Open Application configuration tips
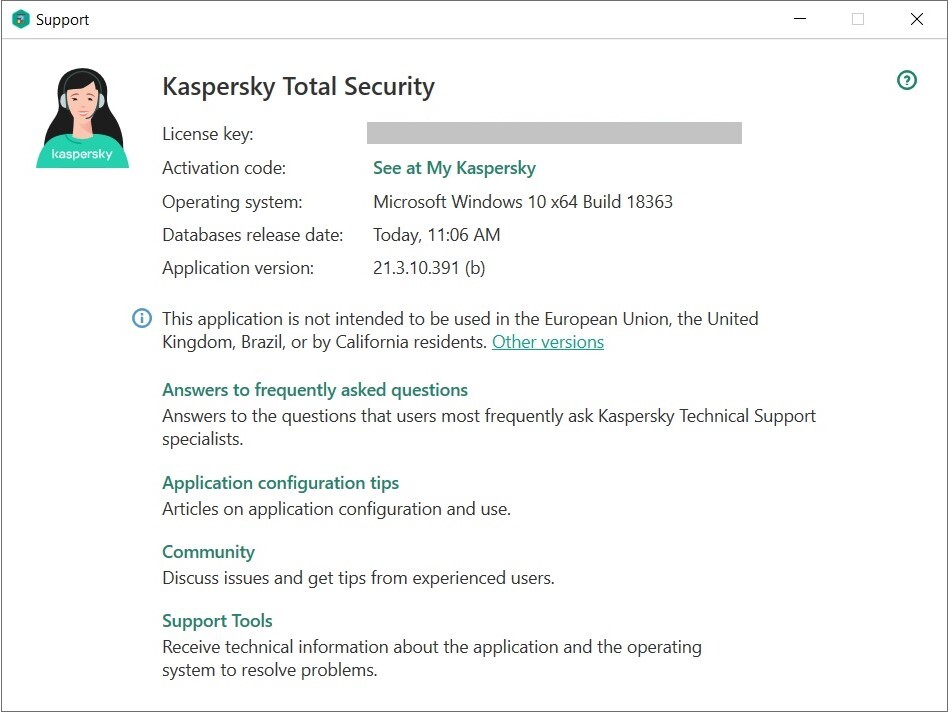The height and width of the screenshot is (712, 949). click(x=280, y=483)
